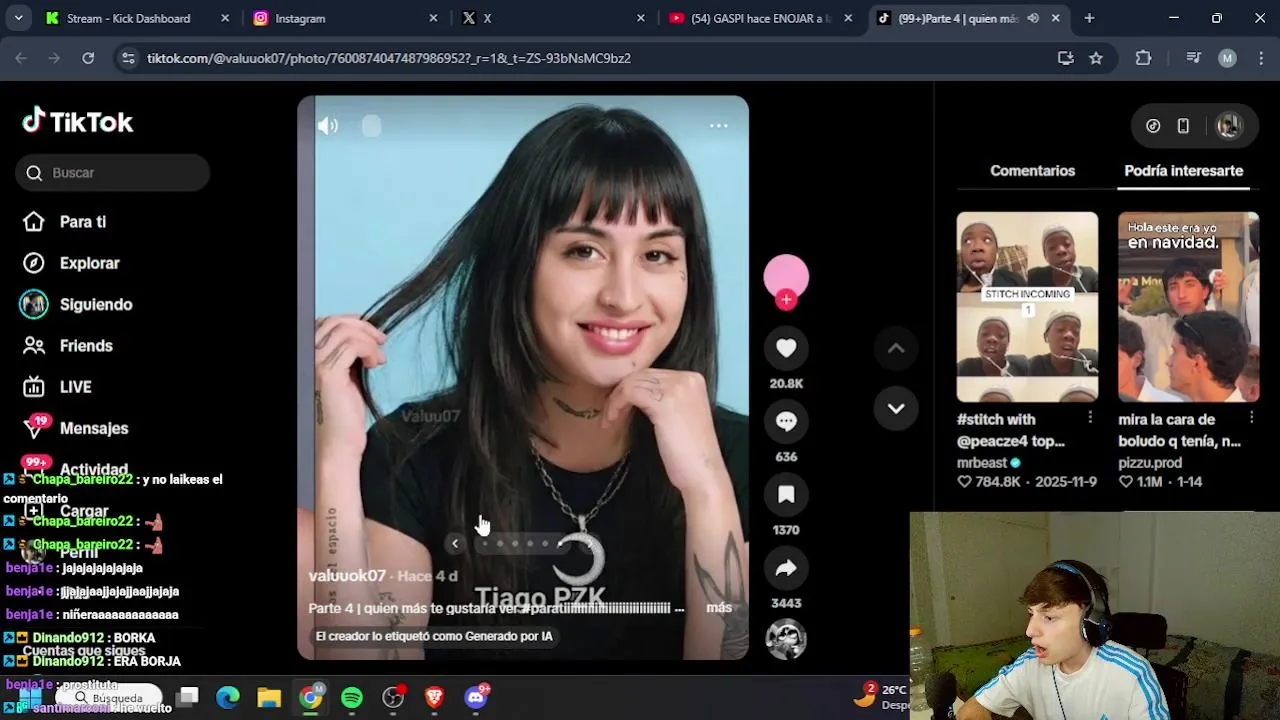The width and height of the screenshot is (1280, 720).
Task: Open the Chrome three-dot menu
Action: (1260, 58)
